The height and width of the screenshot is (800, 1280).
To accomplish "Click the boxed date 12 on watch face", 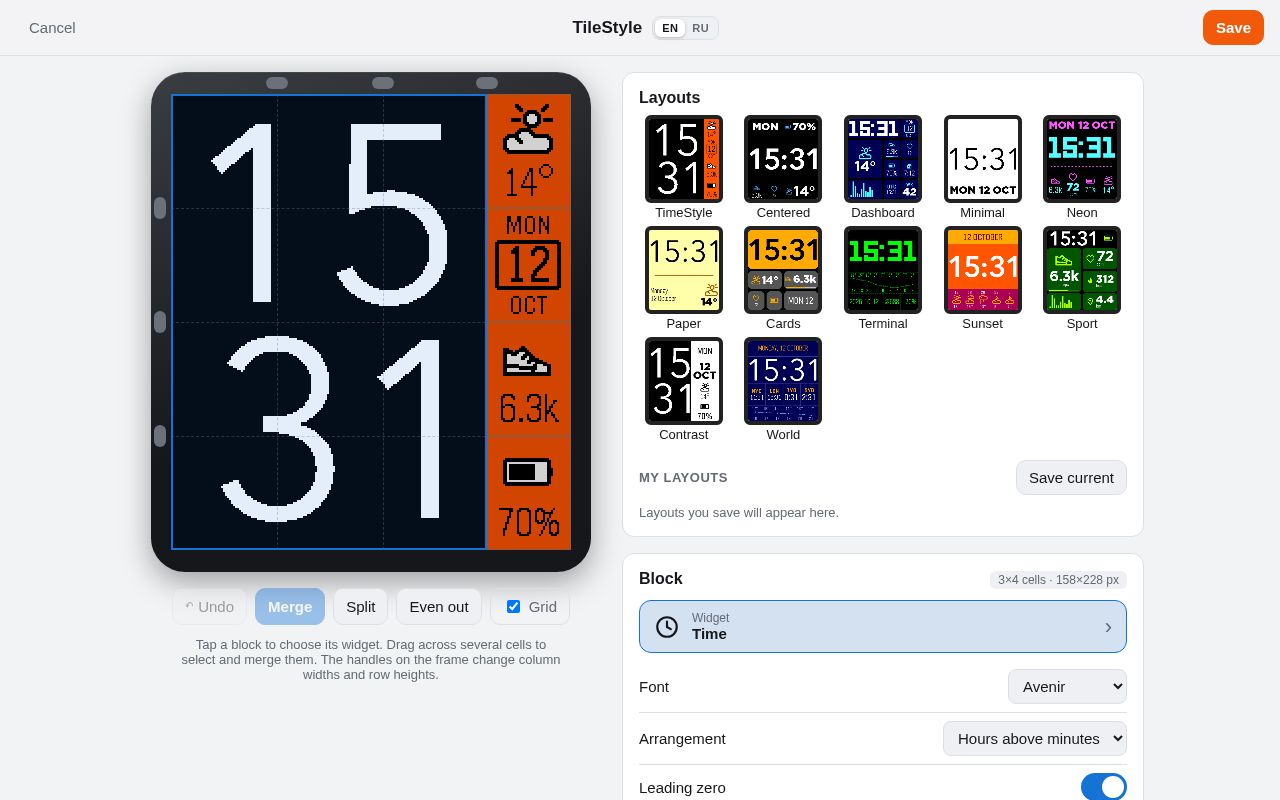I will [528, 265].
